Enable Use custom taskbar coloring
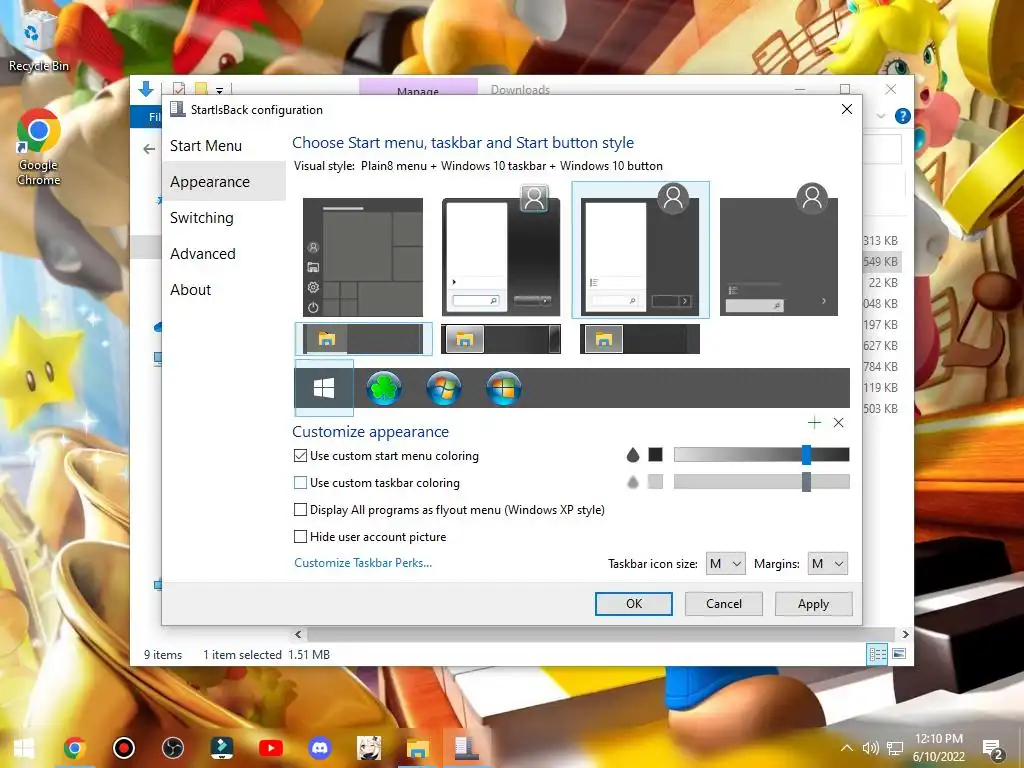 pyautogui.click(x=300, y=483)
